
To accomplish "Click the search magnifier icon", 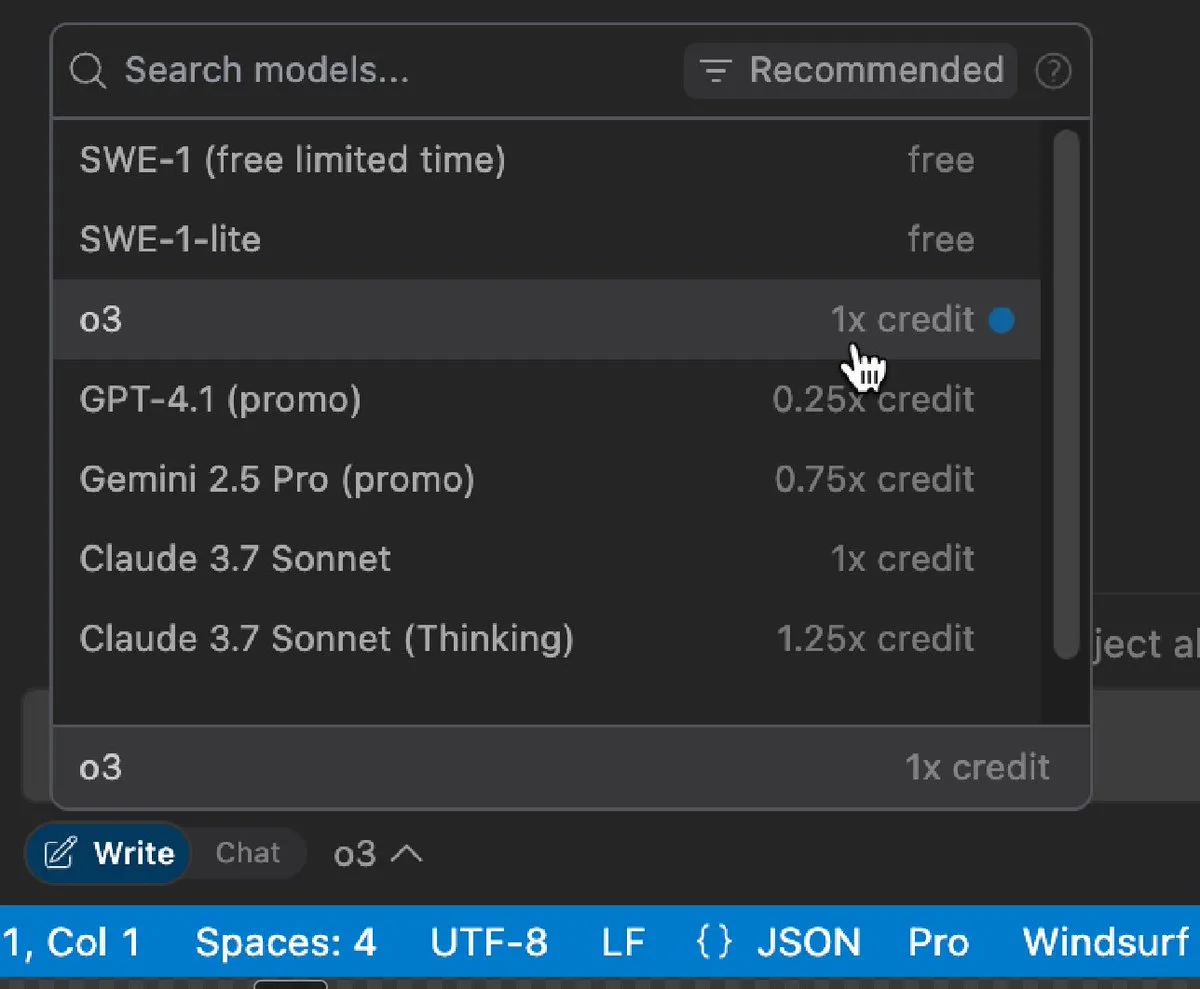I will pos(88,71).
